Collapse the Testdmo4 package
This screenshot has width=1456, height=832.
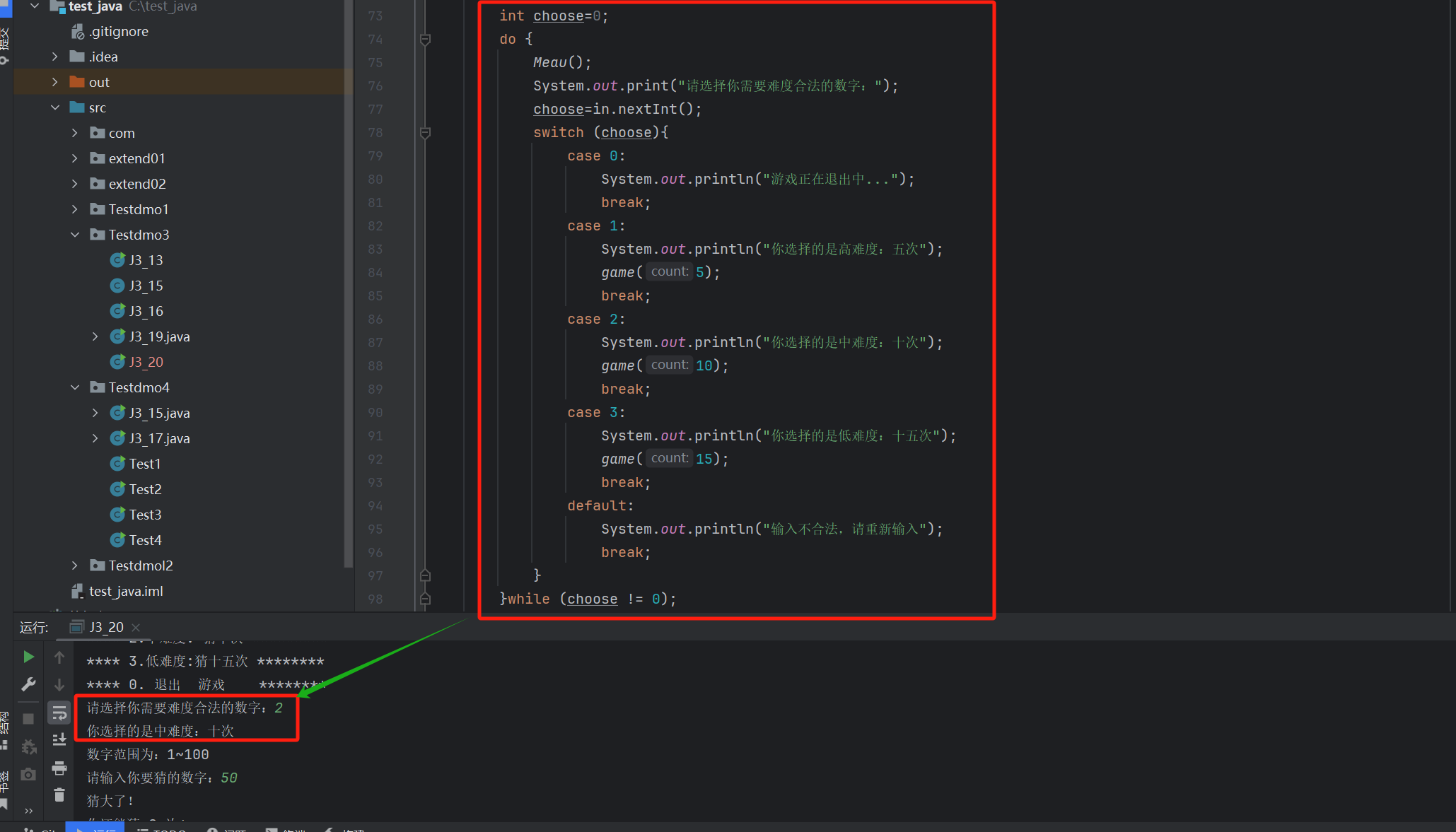75,387
